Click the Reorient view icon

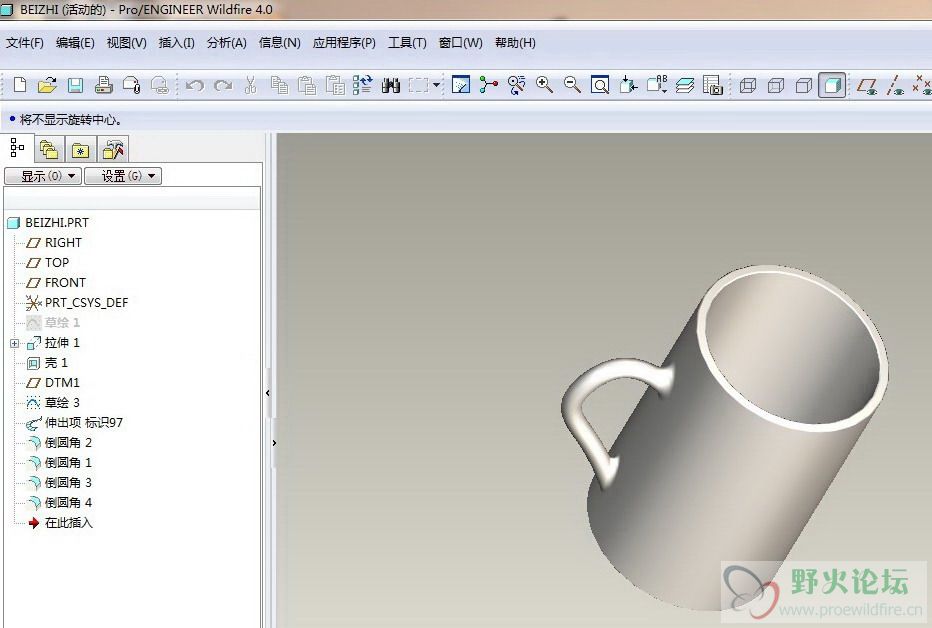[x=628, y=85]
